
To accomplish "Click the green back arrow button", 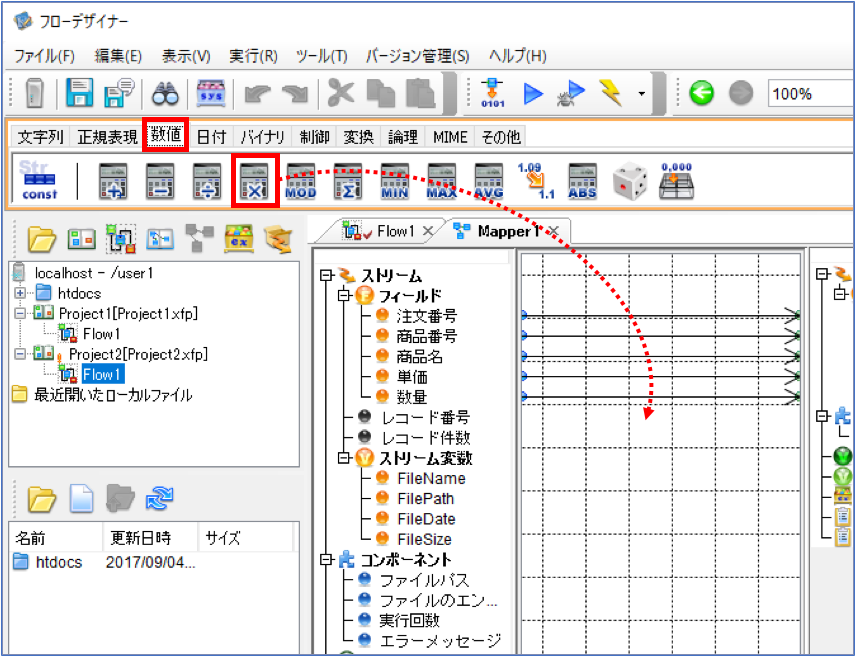I will coord(702,93).
